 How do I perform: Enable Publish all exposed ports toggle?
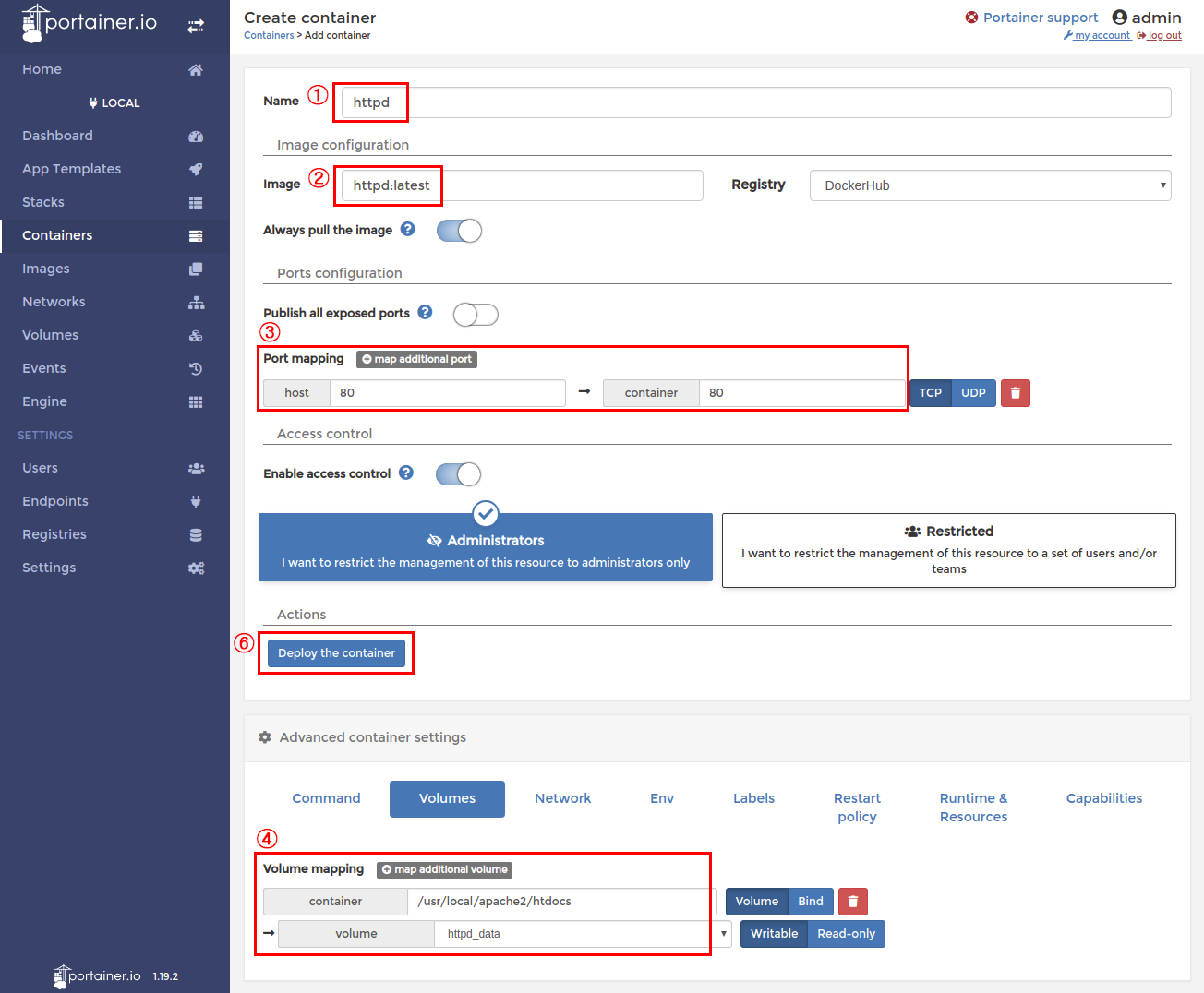point(476,315)
